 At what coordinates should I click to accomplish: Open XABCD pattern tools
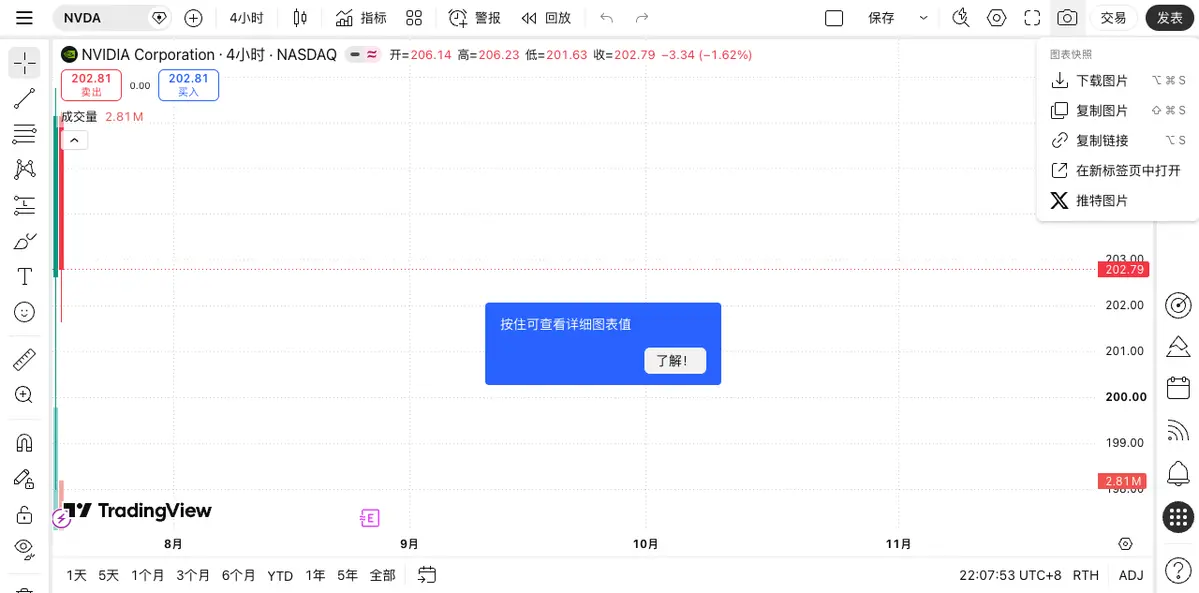pyautogui.click(x=24, y=169)
